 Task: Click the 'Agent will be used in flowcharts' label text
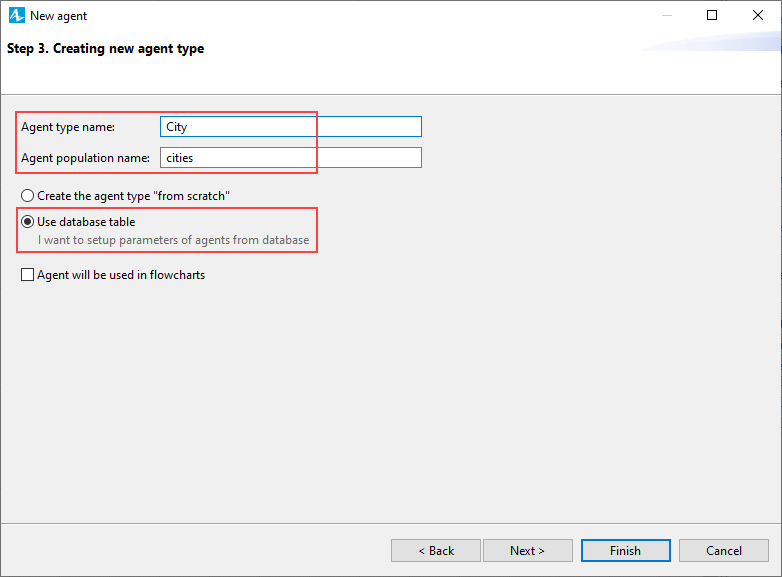coord(121,275)
